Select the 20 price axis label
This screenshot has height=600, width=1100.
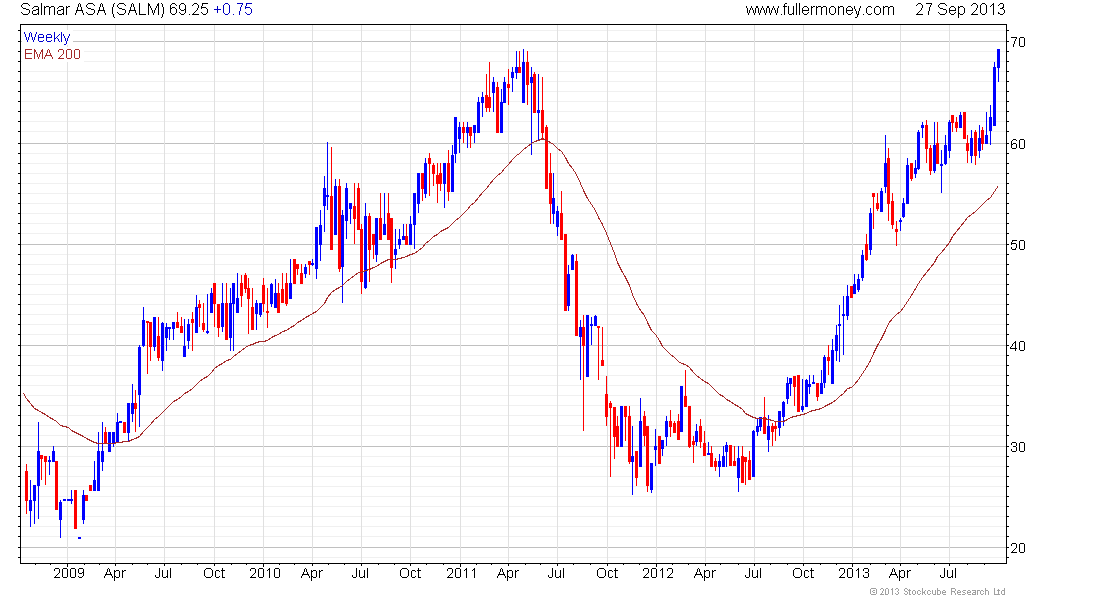click(x=1017, y=549)
